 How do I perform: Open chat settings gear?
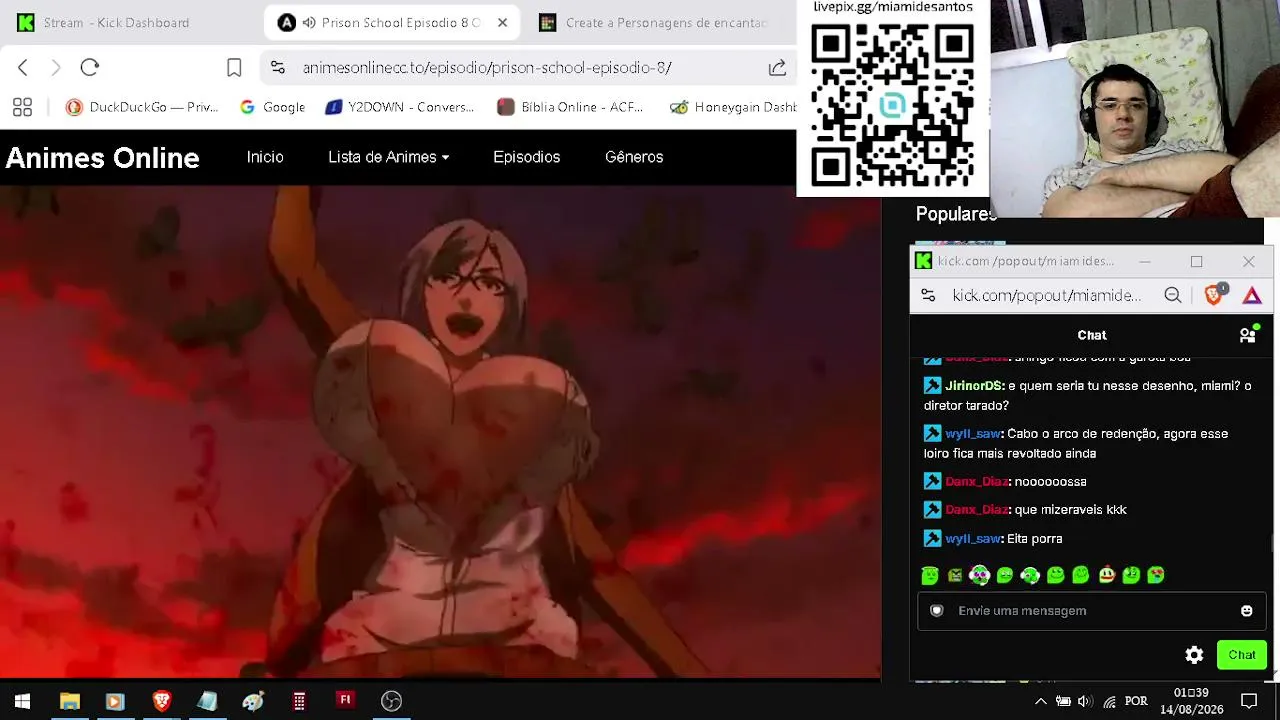(1194, 655)
